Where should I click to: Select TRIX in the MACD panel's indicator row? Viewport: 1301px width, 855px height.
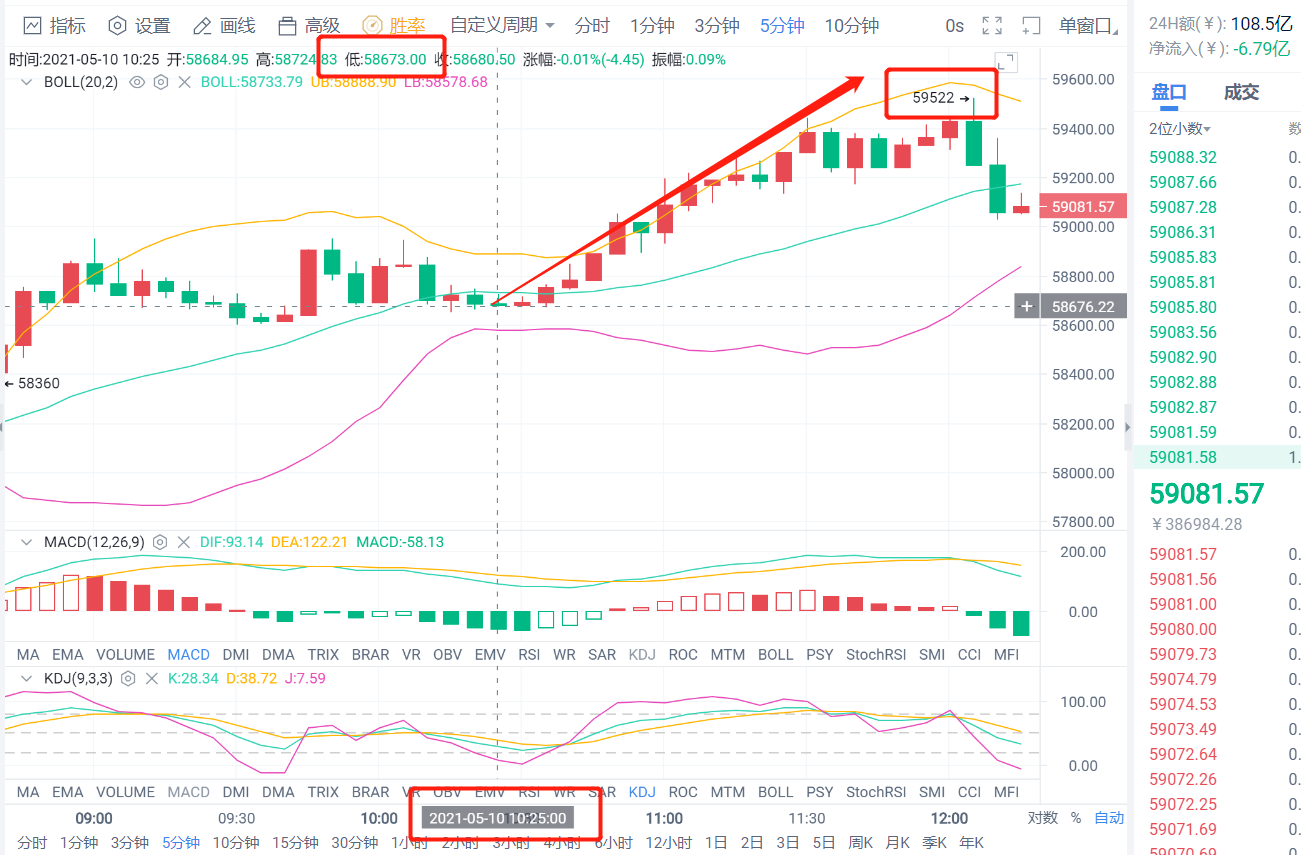pyautogui.click(x=323, y=655)
